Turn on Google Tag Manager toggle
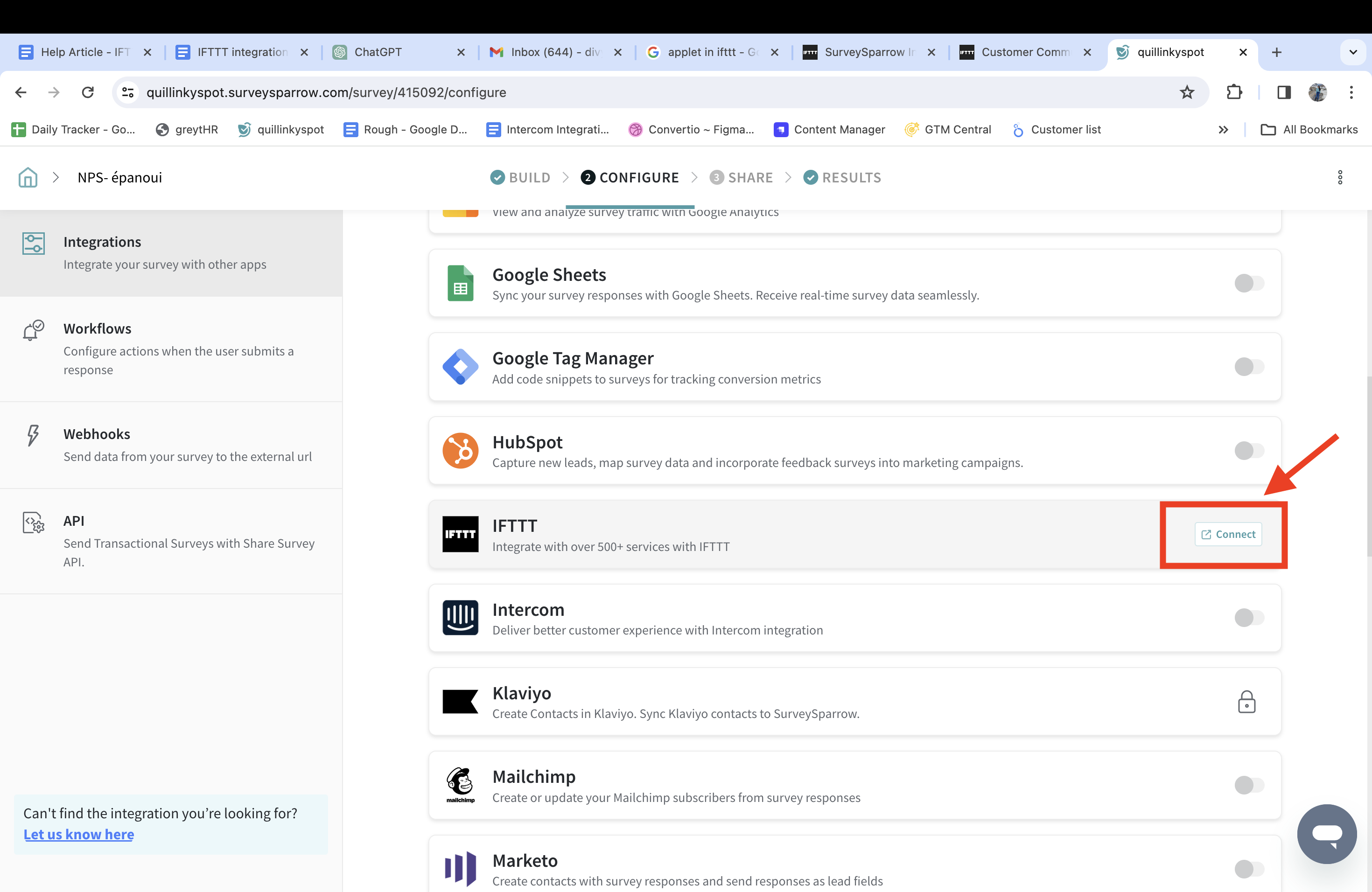 [x=1249, y=367]
